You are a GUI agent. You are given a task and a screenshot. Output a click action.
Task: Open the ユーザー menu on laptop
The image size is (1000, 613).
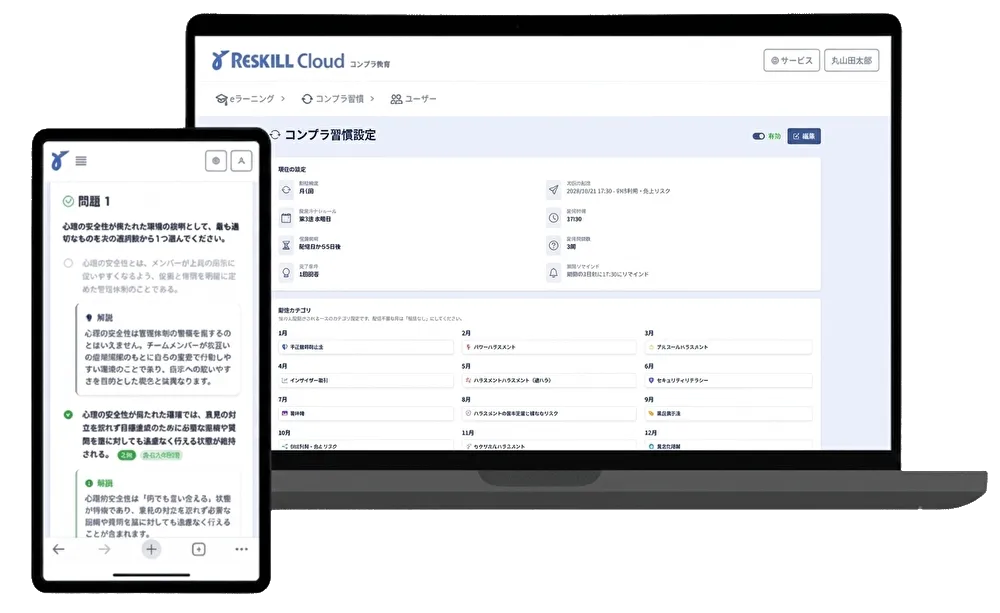pos(413,99)
